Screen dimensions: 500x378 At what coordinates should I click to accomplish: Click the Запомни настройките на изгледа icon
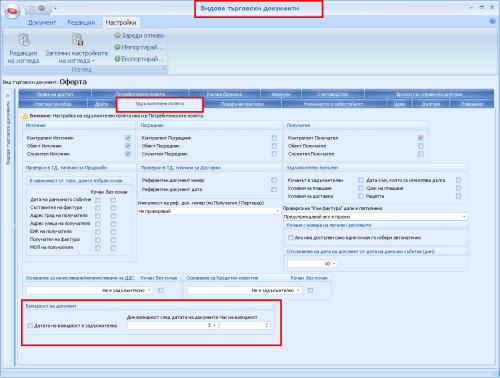click(x=77, y=40)
